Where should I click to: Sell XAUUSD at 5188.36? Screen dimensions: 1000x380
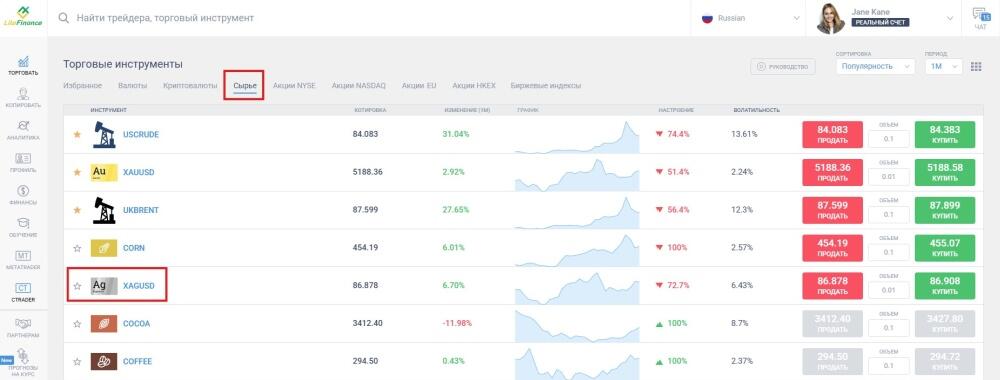point(832,172)
